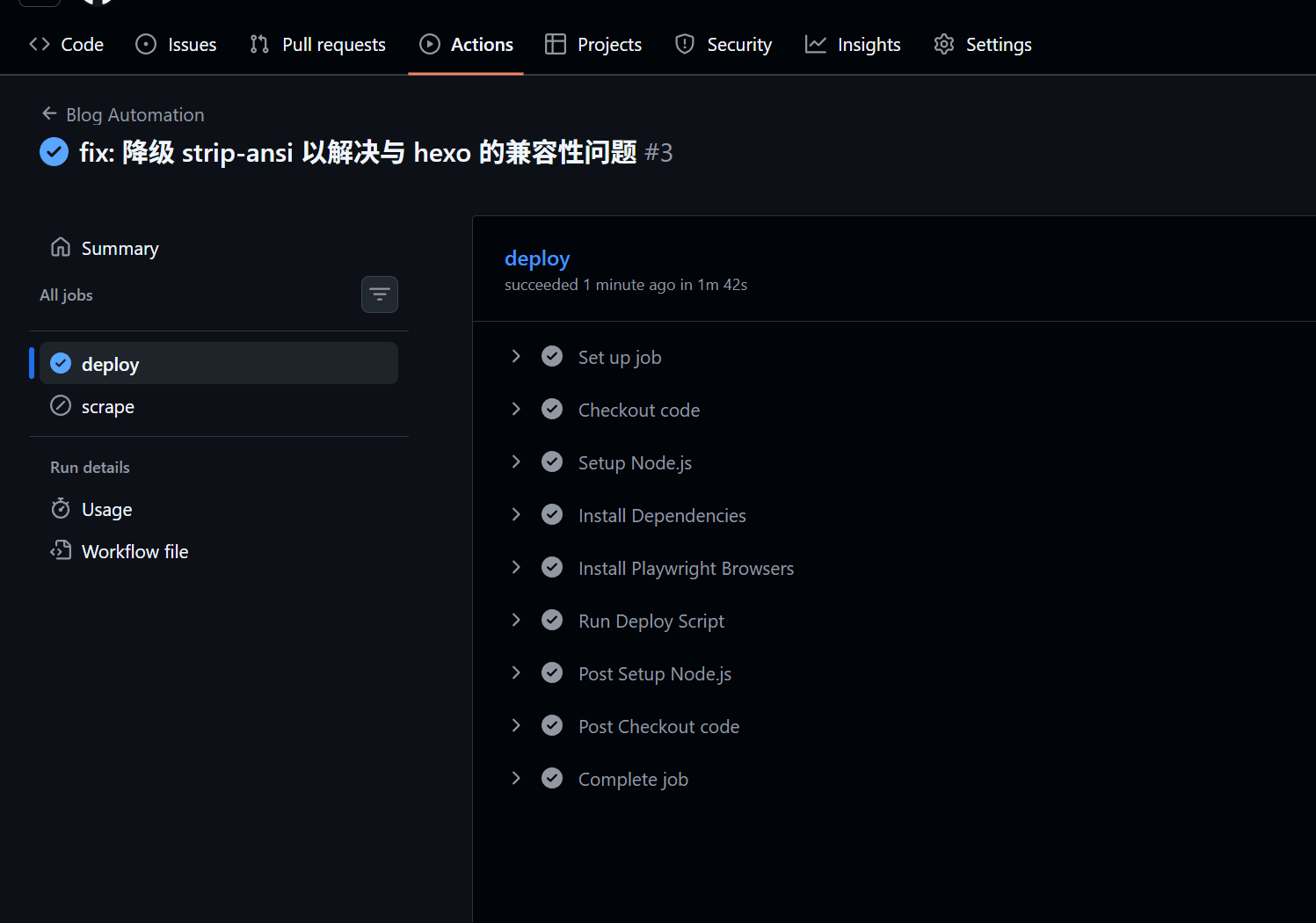Expand the Install Playwright Browsers step

click(516, 568)
